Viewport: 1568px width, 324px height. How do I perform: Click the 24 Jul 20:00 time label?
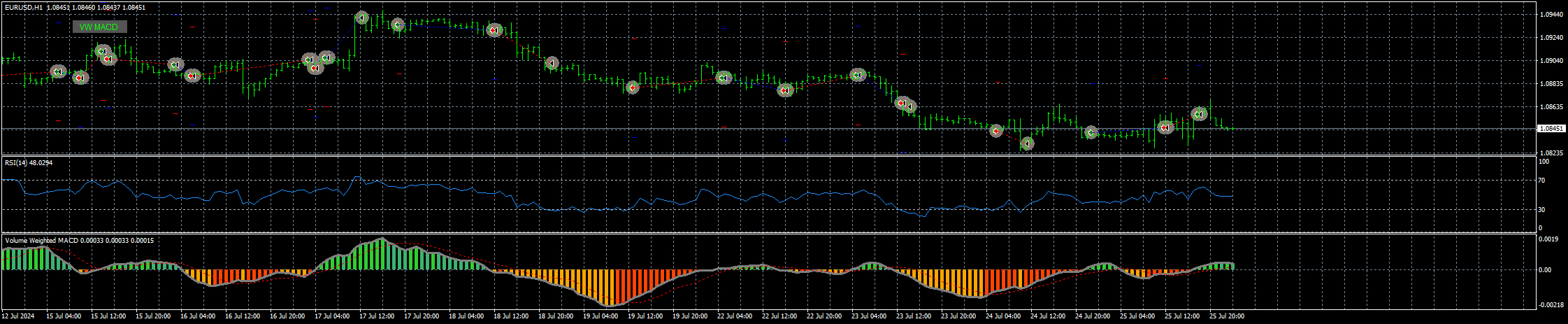(1093, 316)
